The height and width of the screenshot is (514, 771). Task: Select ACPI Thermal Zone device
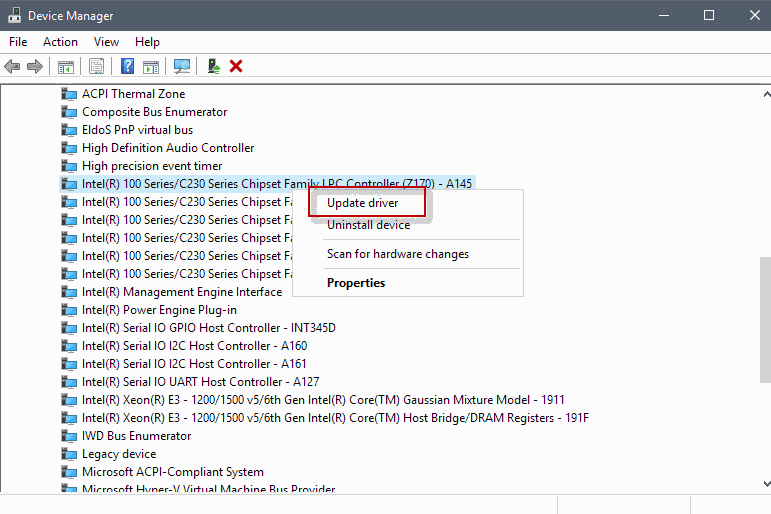coord(133,94)
